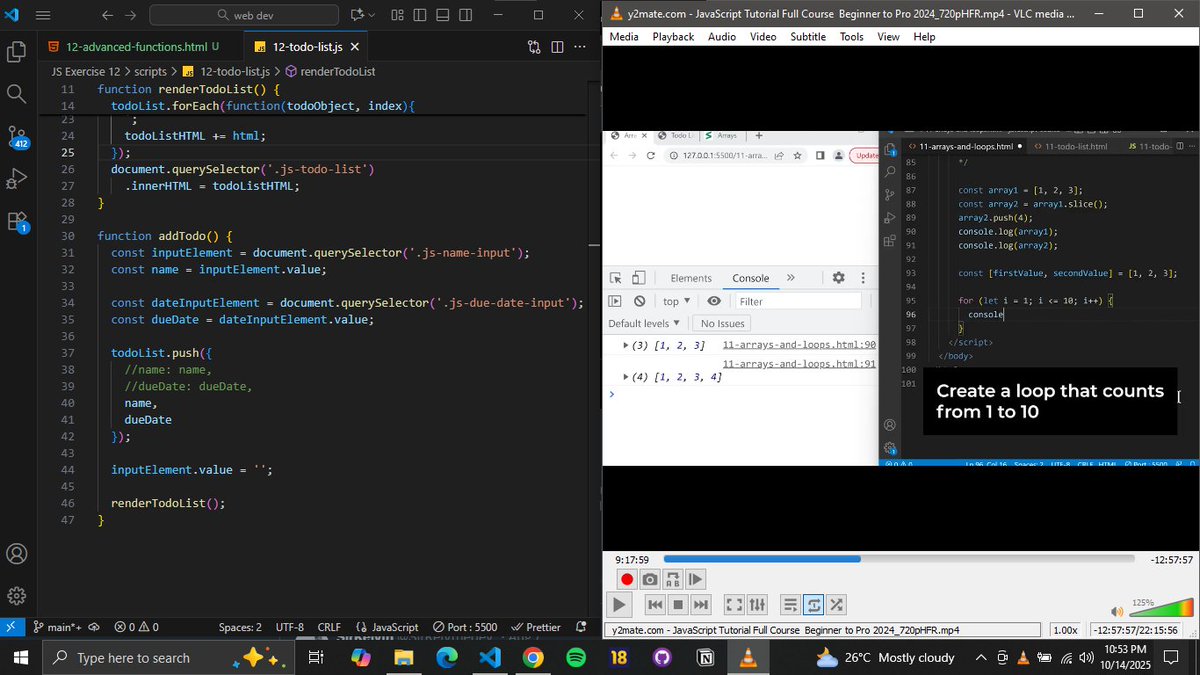Toggle the VLC playlist
The width and height of the screenshot is (1200, 675).
[x=790, y=604]
